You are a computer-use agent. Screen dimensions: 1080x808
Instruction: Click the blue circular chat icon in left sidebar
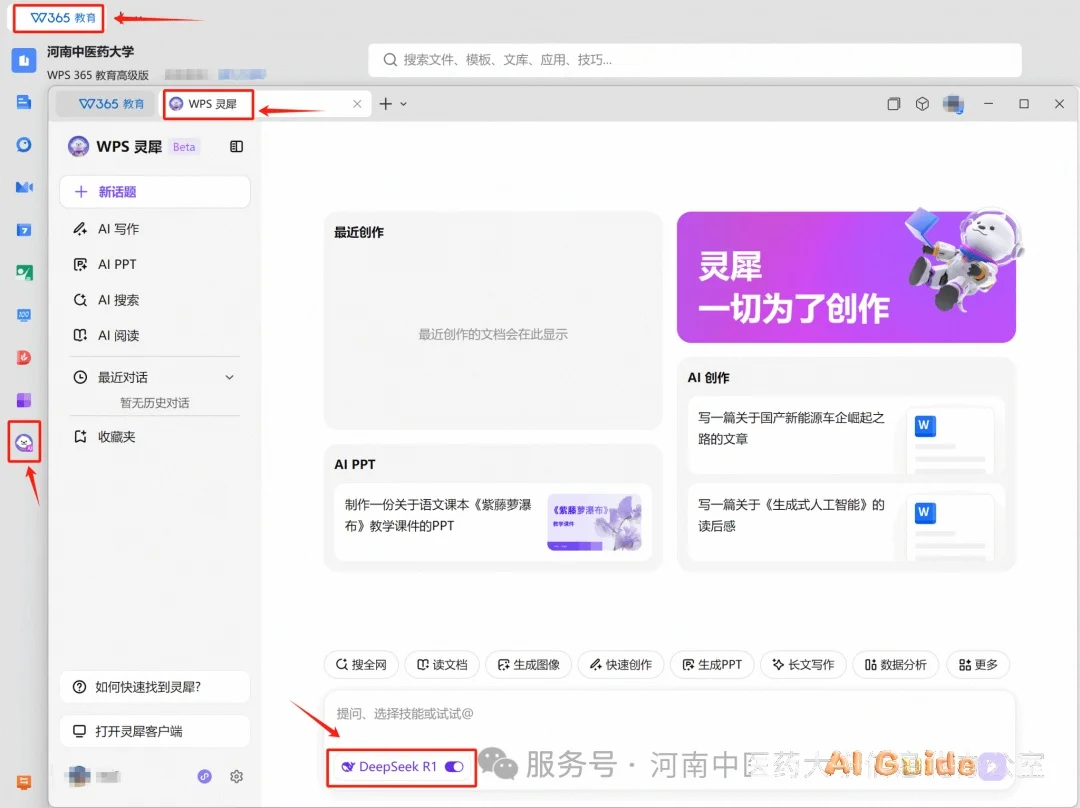24,145
